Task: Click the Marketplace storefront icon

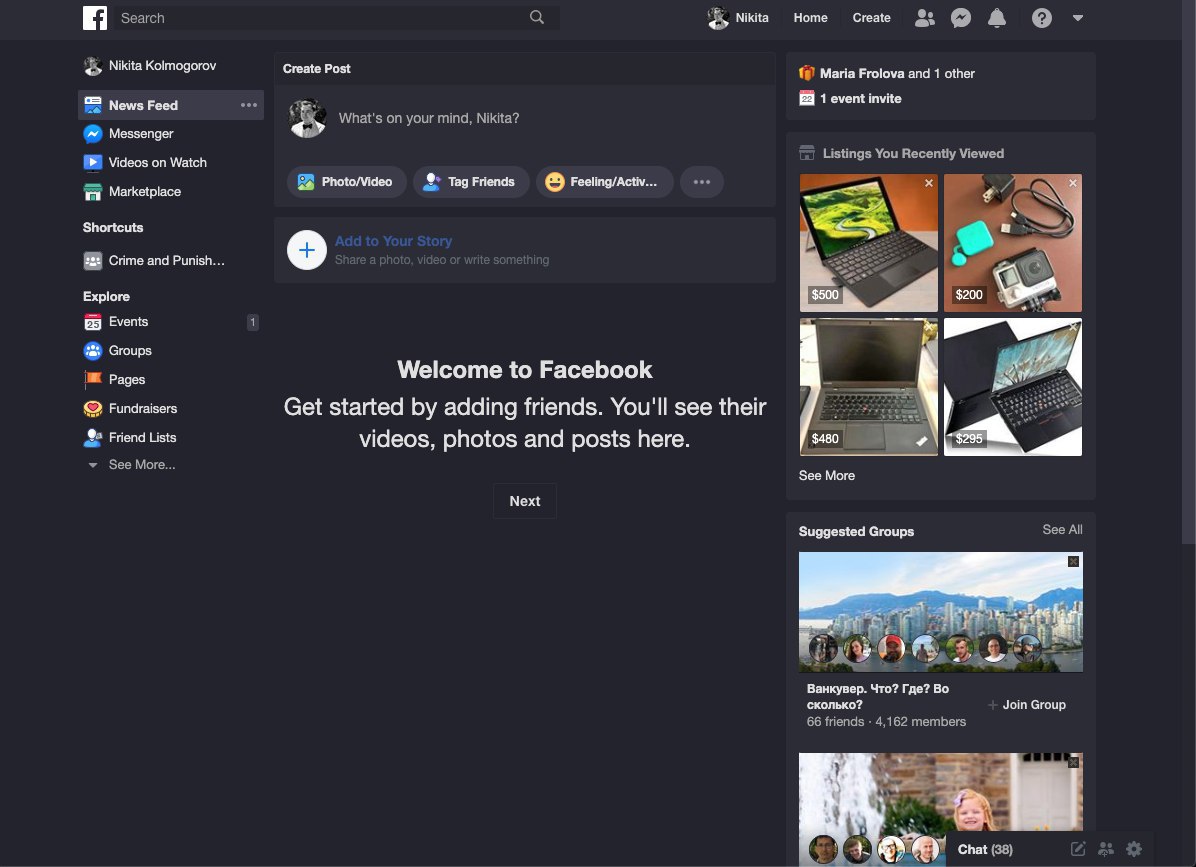Action: 93,191
